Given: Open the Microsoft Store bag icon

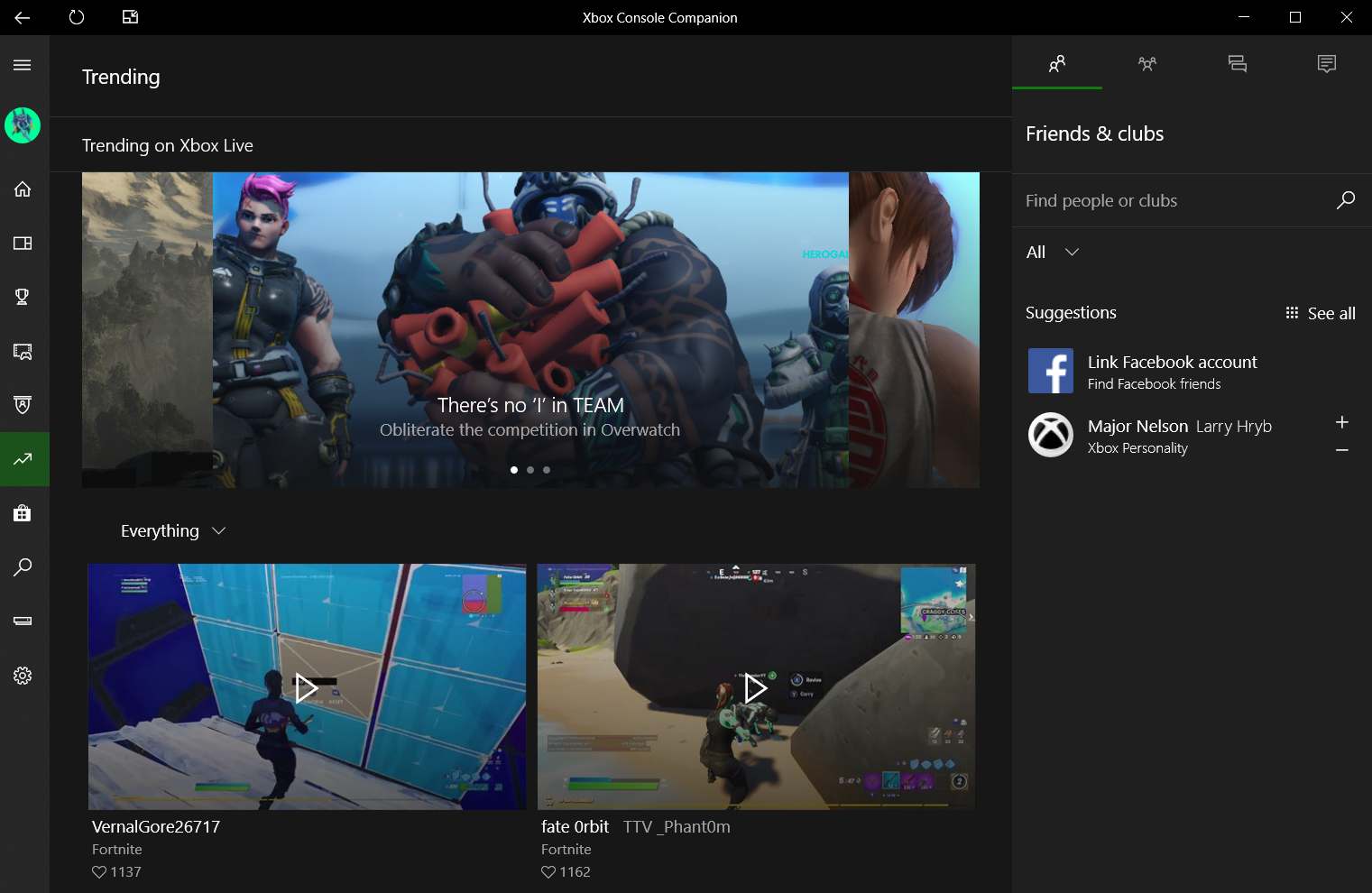Looking at the screenshot, I should (x=23, y=513).
